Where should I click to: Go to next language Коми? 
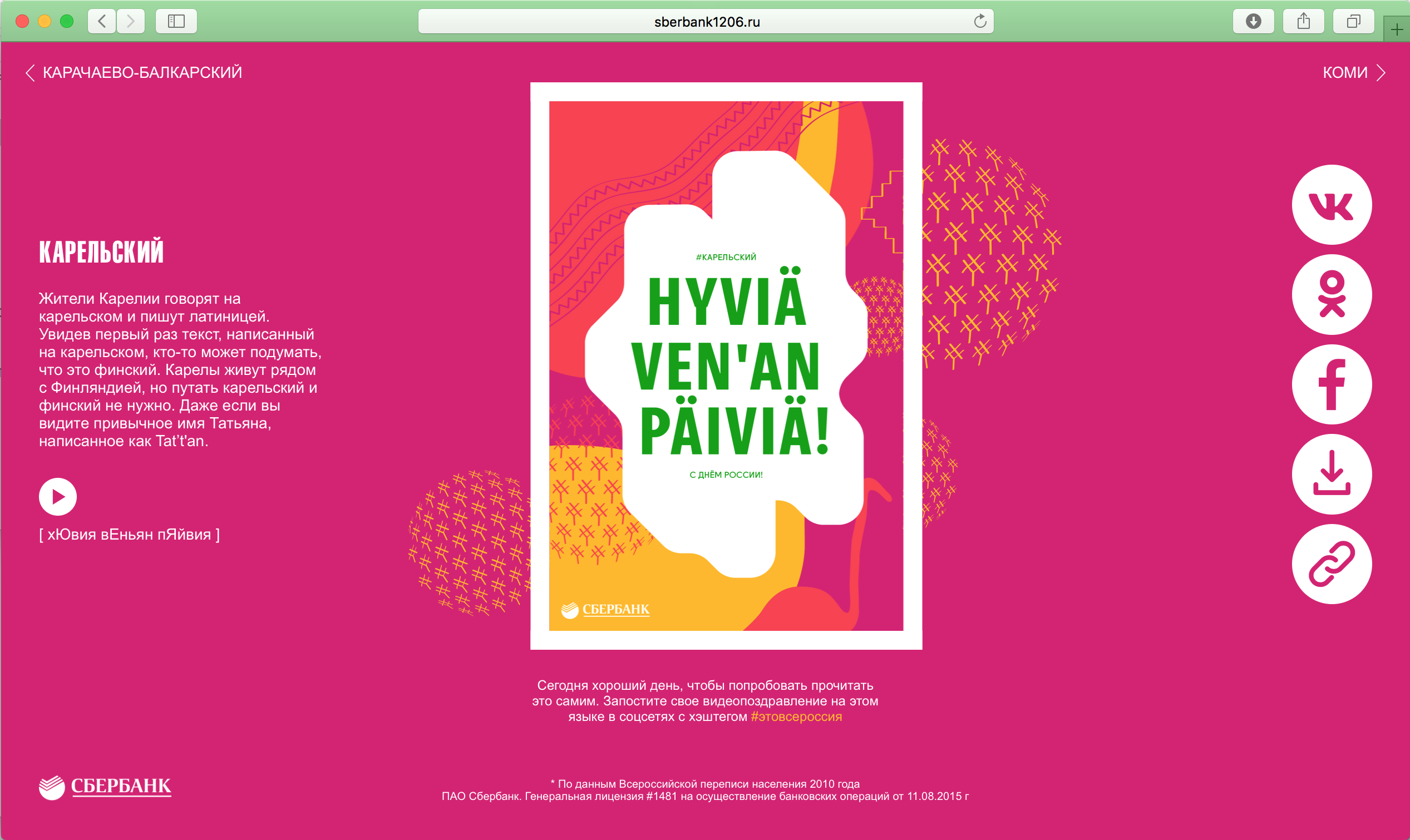[1353, 72]
